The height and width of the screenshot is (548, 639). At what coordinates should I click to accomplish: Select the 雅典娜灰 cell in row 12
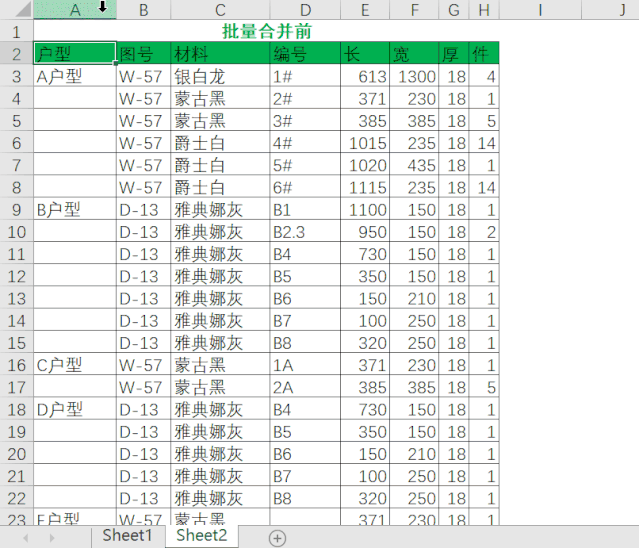coord(220,276)
